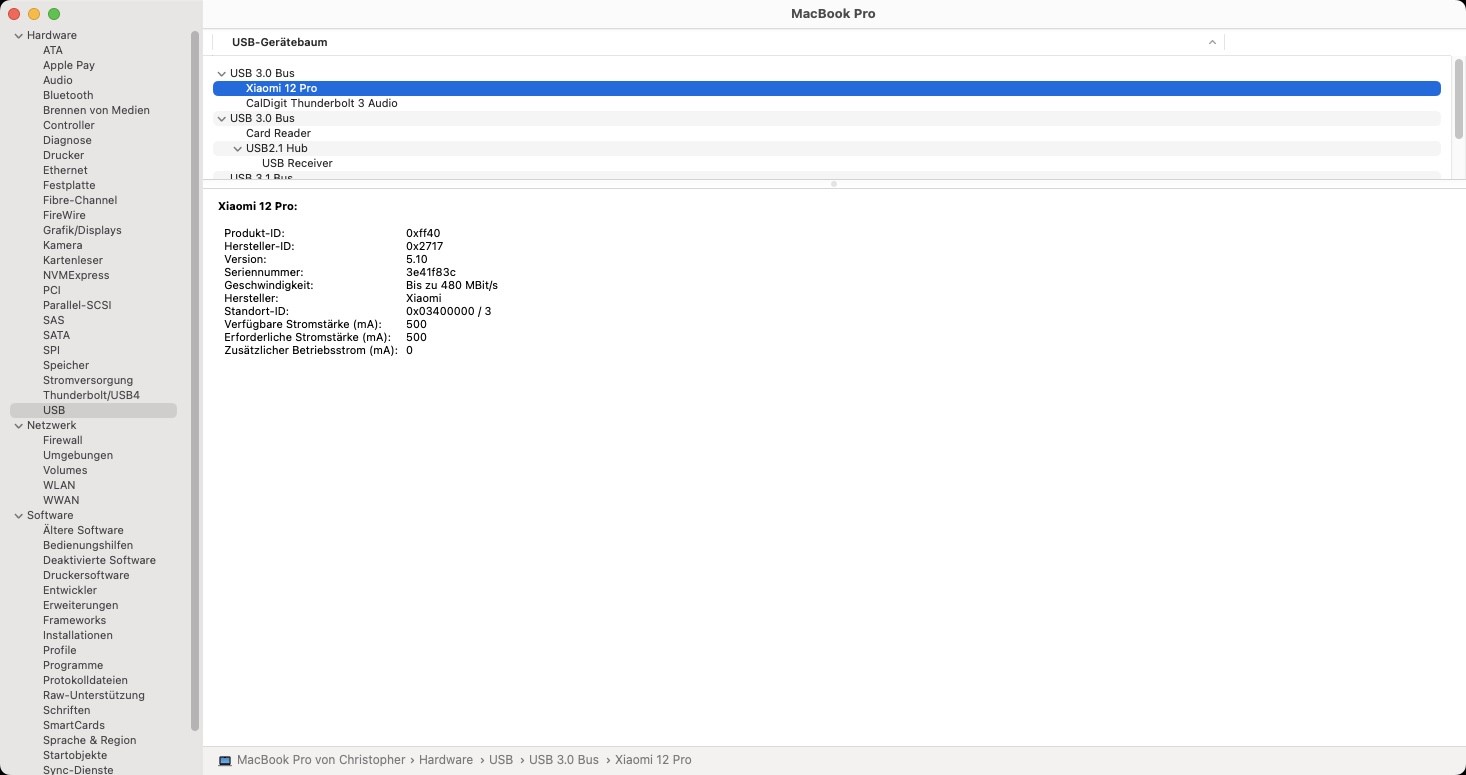Screen dimensions: 1466x775
Task: Collapse the second USB 3.0 Bus above Card Reader
Action: click(x=222, y=119)
